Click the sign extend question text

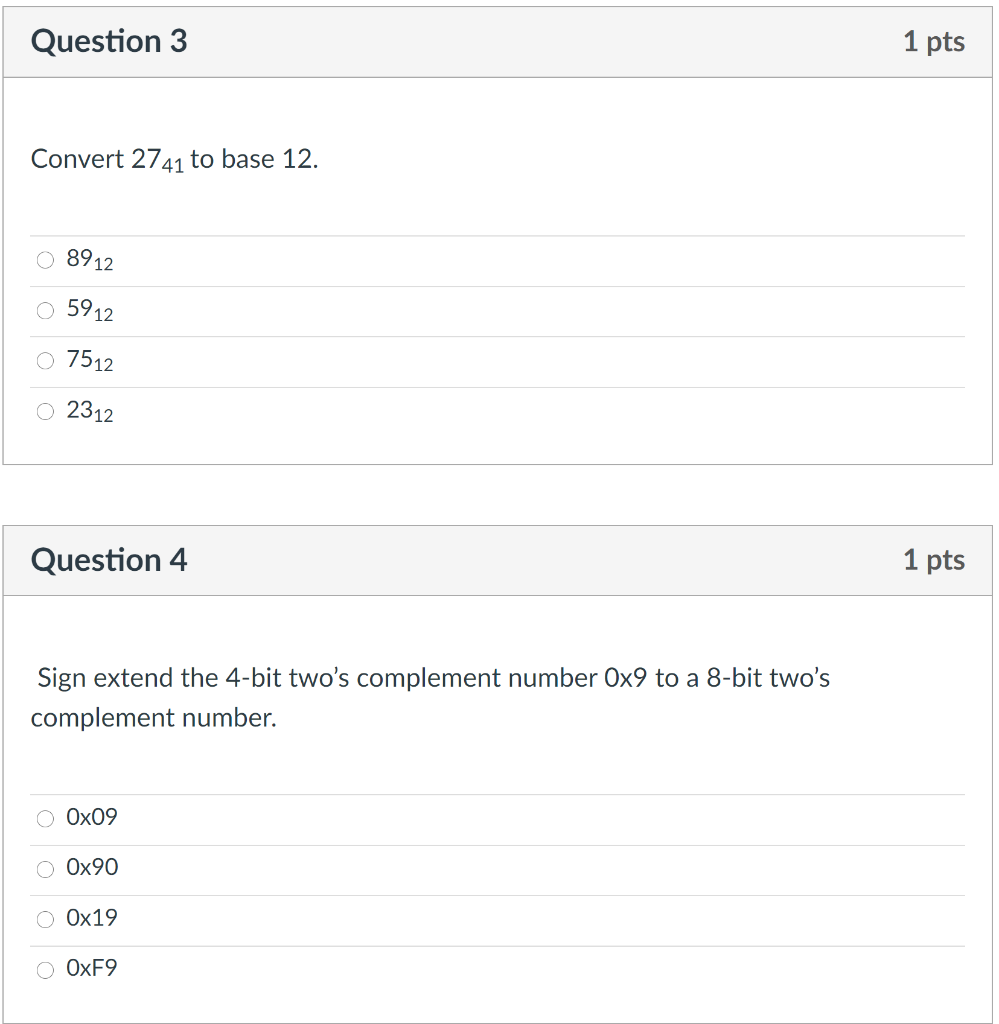(x=432, y=697)
